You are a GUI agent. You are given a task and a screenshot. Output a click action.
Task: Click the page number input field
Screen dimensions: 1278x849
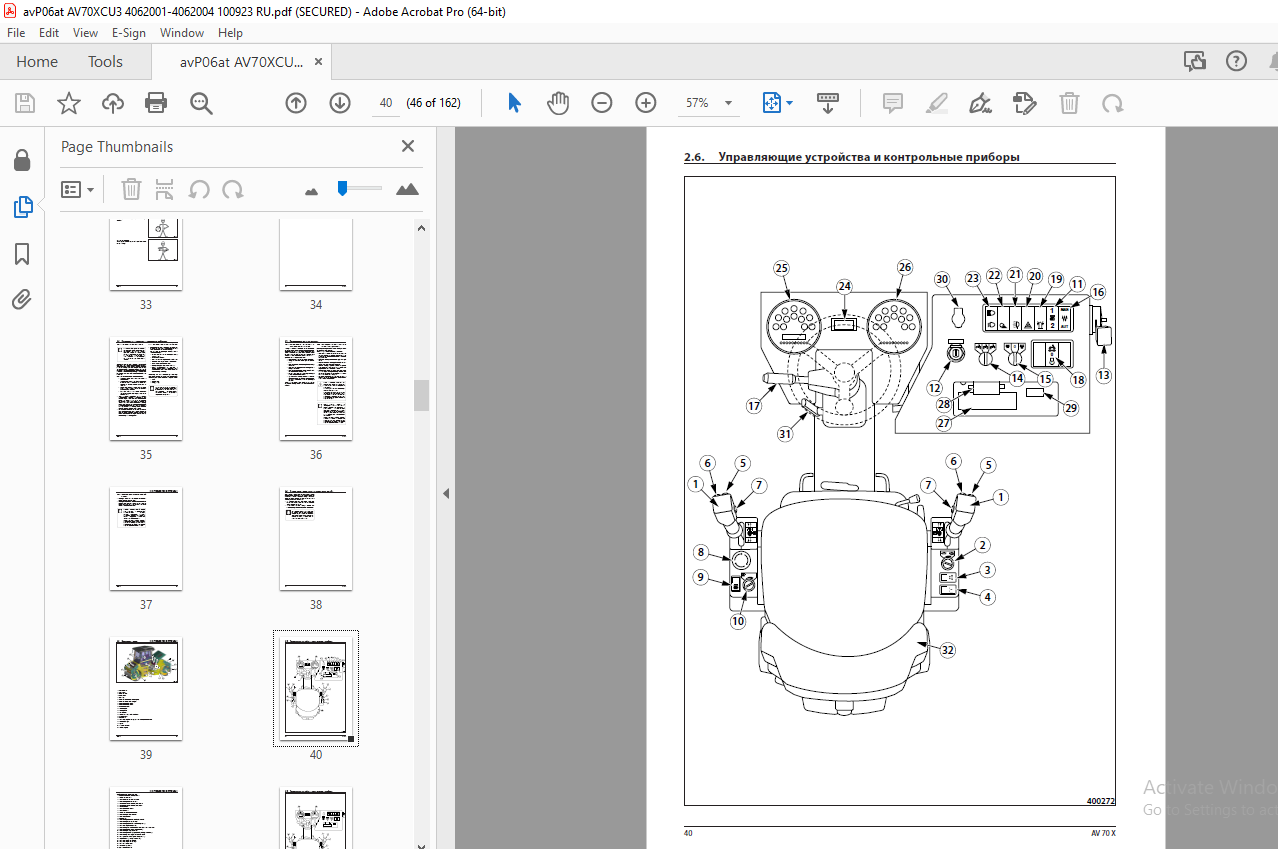[386, 103]
